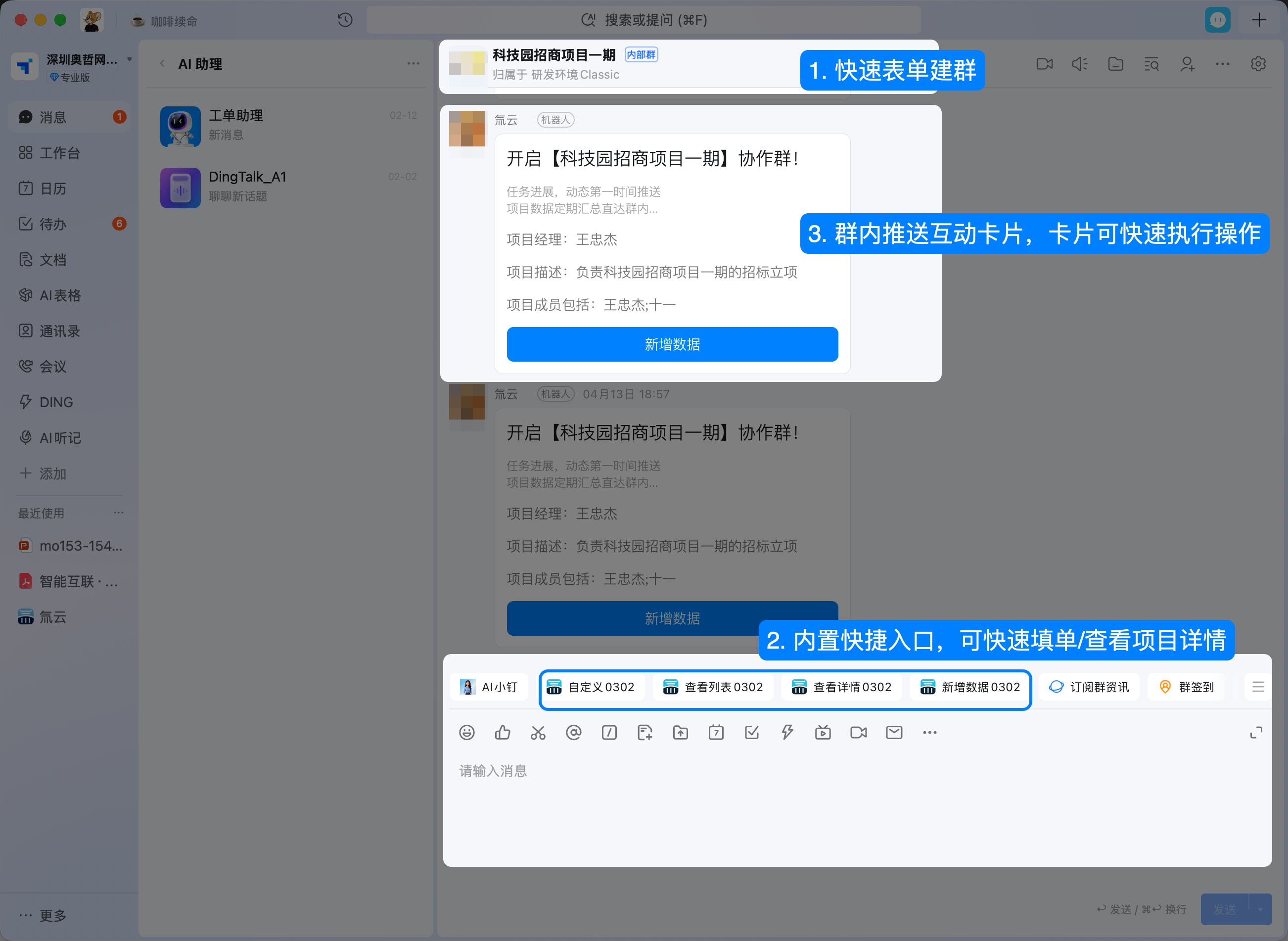Upload a file to the chat
The width and height of the screenshot is (1288, 941).
pos(681,733)
